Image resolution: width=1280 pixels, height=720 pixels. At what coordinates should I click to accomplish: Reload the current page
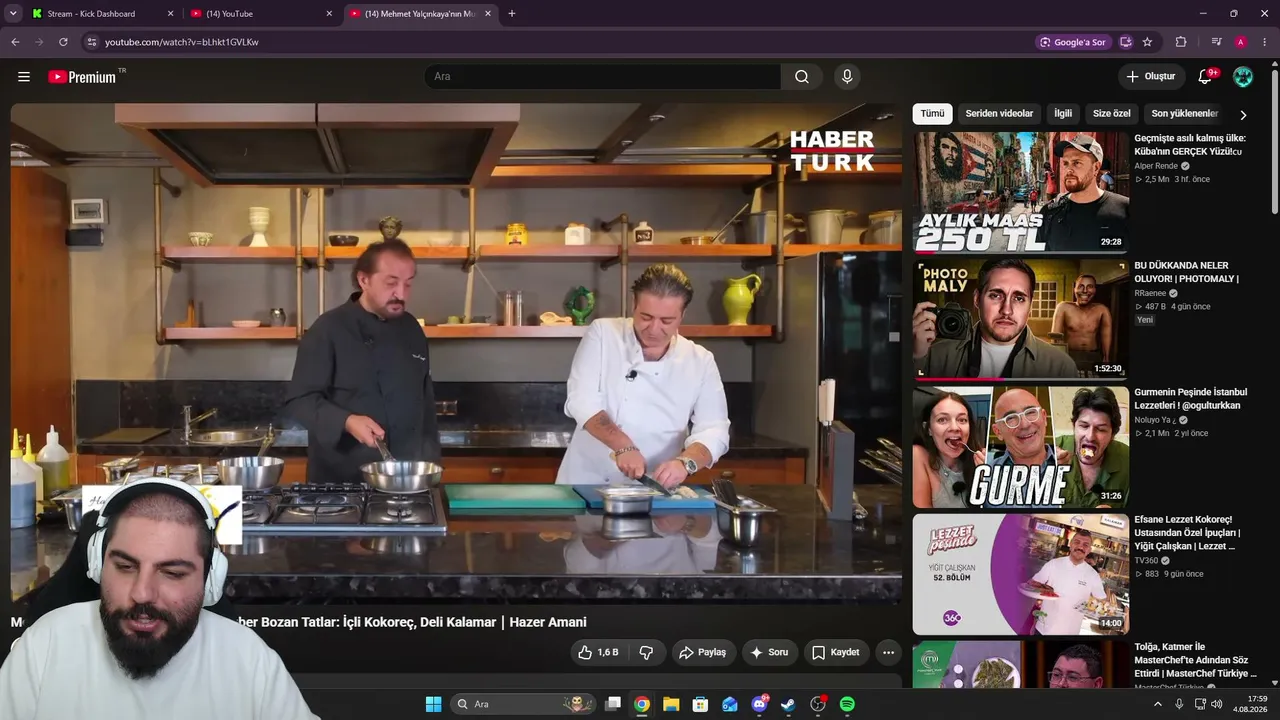63,42
